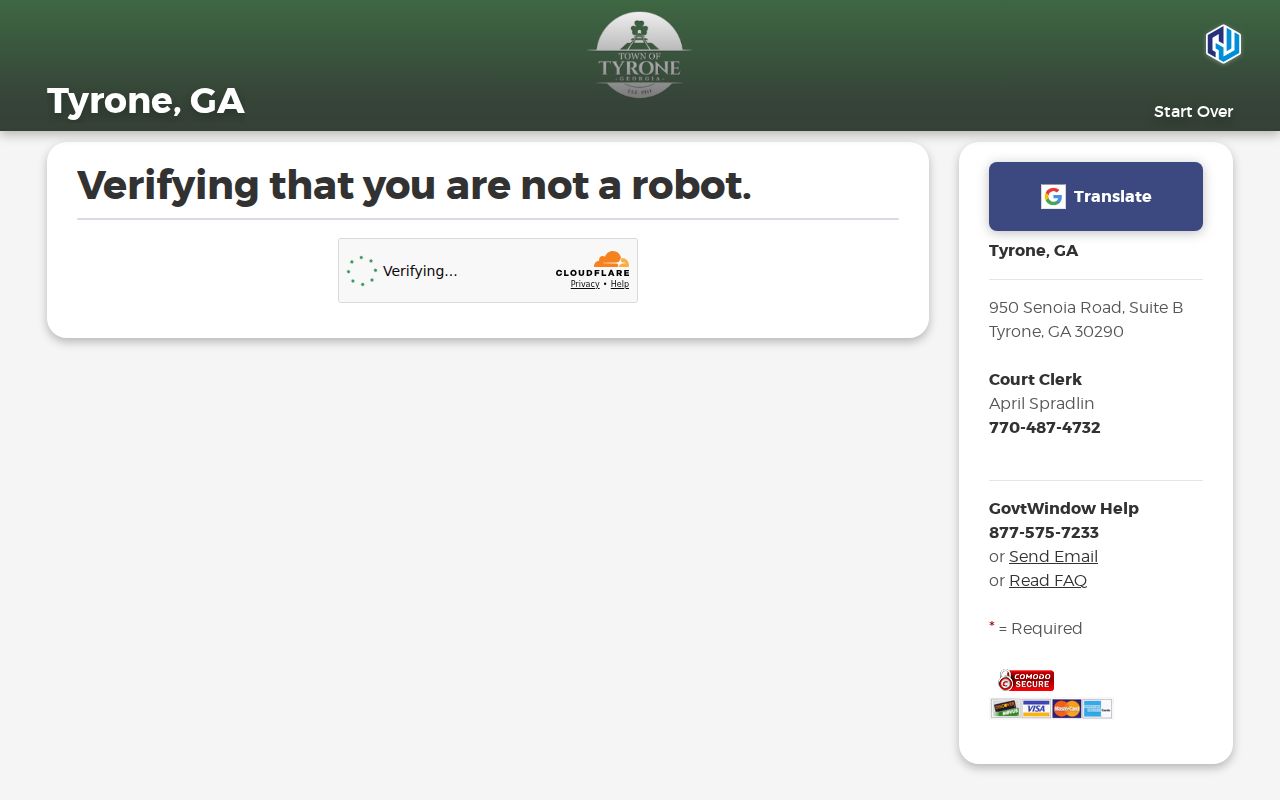Select the text Tyrone, GA 30290
The height and width of the screenshot is (800, 1280).
pyautogui.click(x=1056, y=331)
